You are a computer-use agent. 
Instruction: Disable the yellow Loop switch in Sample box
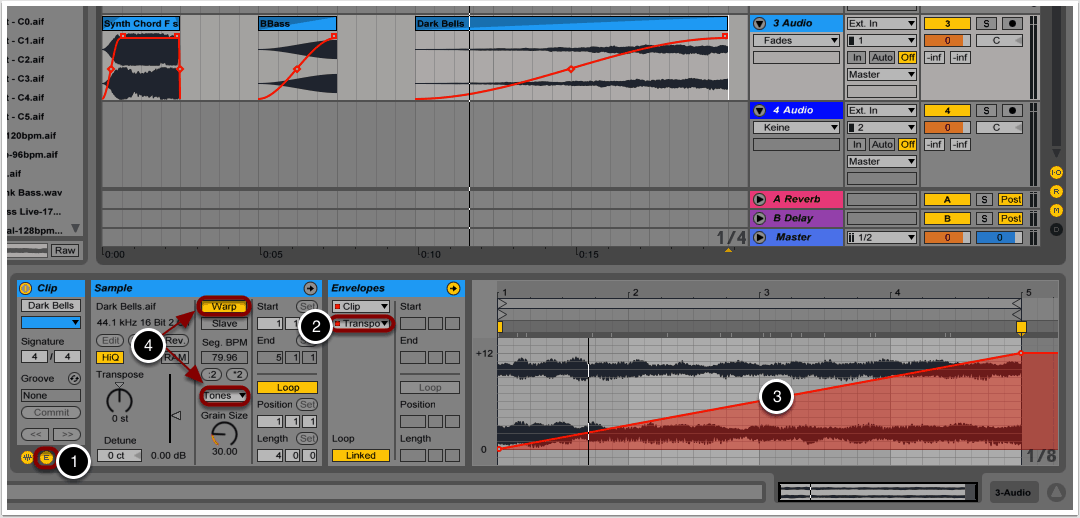287,387
